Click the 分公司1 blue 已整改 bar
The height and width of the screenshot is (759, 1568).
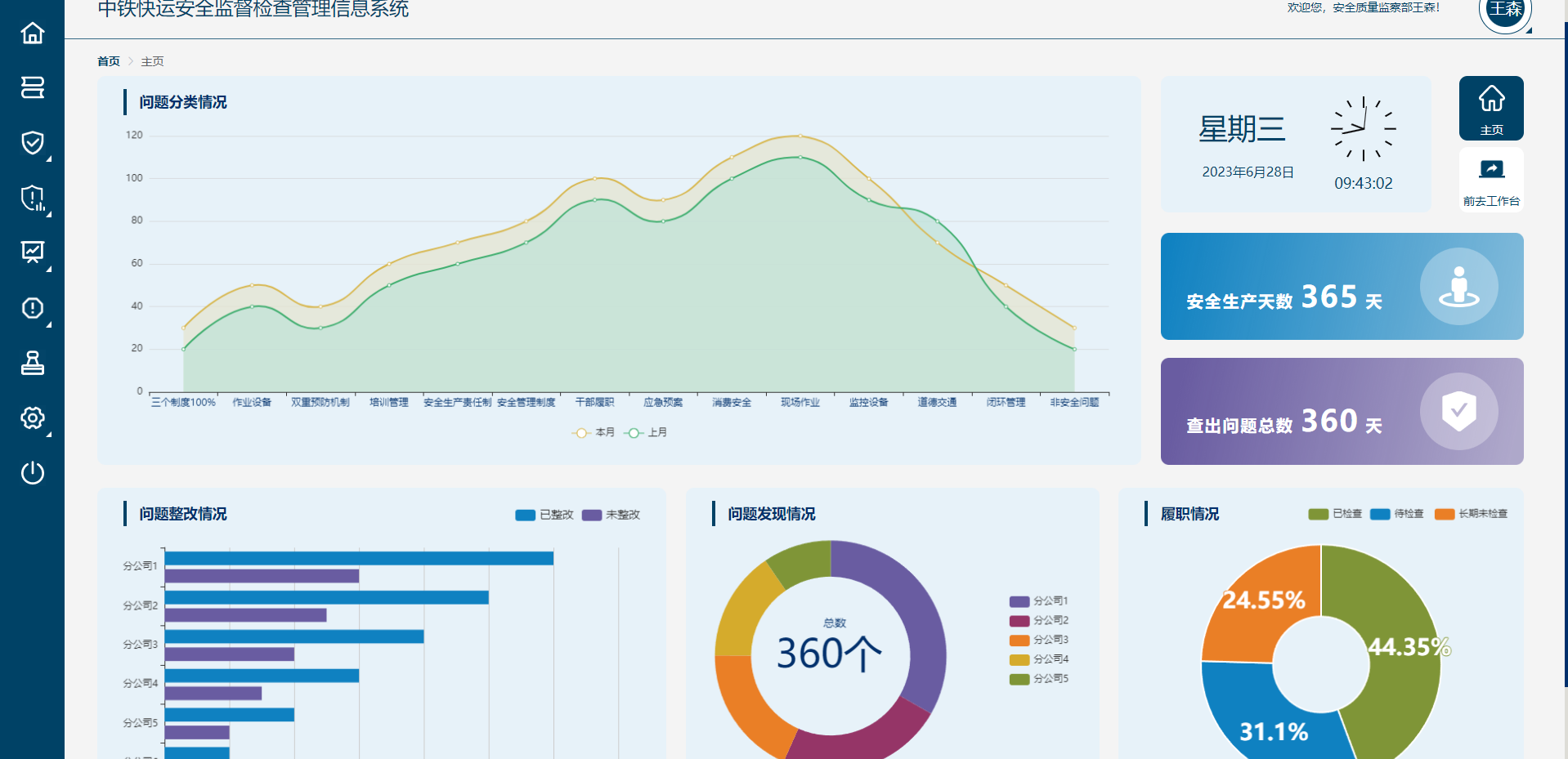pyautogui.click(x=359, y=558)
